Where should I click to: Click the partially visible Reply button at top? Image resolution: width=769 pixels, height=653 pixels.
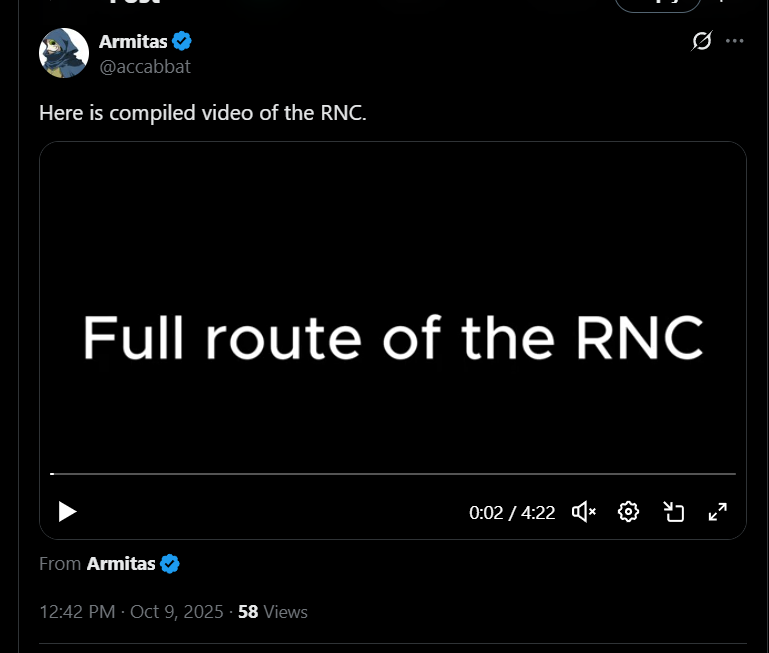[x=658, y=5]
